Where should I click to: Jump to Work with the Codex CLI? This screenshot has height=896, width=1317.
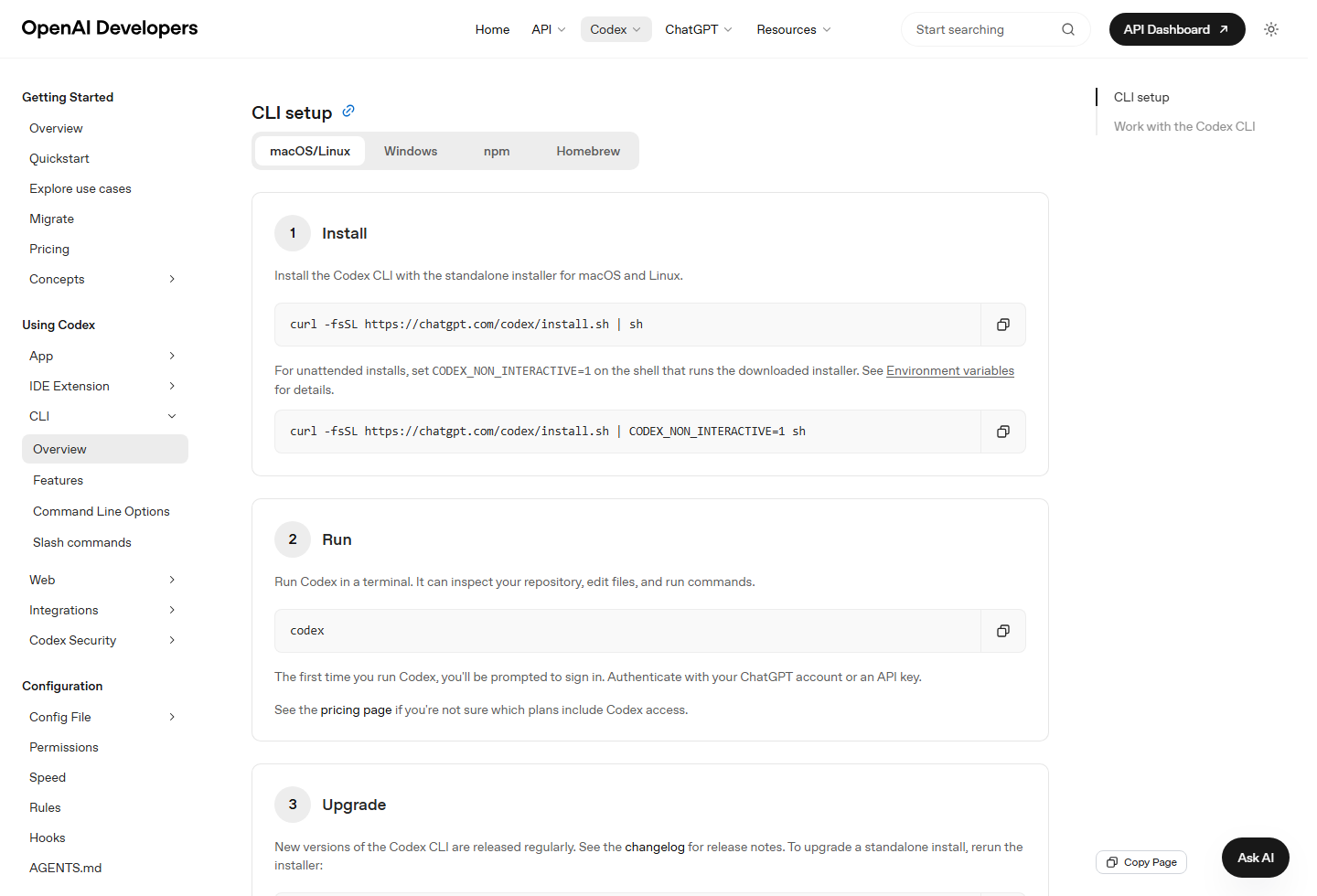click(1184, 126)
